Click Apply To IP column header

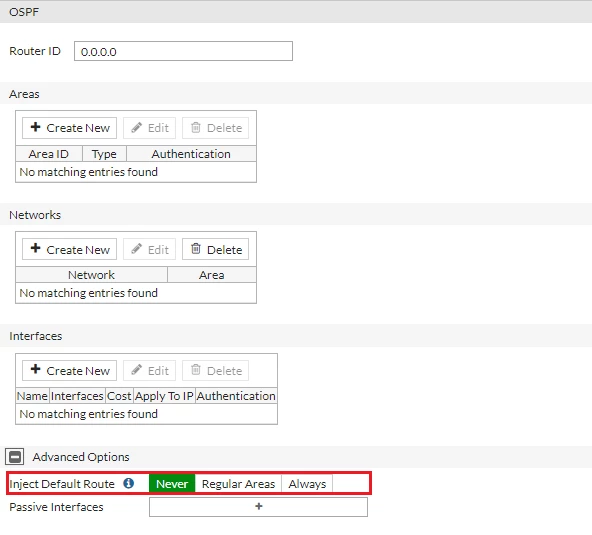[x=164, y=396]
